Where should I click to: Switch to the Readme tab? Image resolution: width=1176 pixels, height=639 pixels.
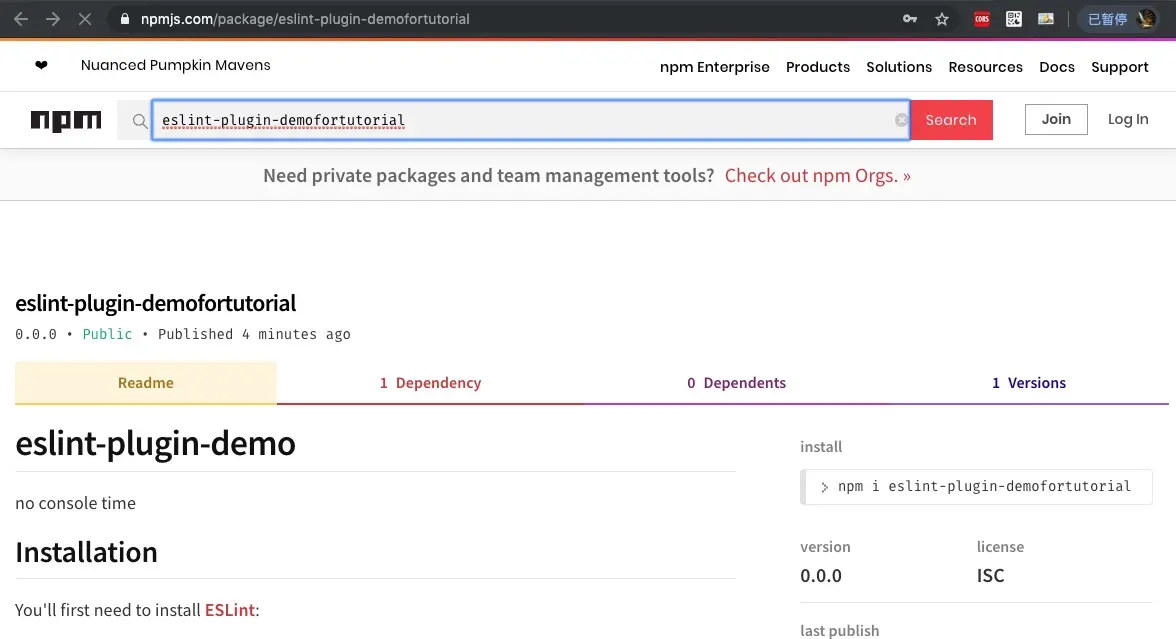click(x=146, y=382)
